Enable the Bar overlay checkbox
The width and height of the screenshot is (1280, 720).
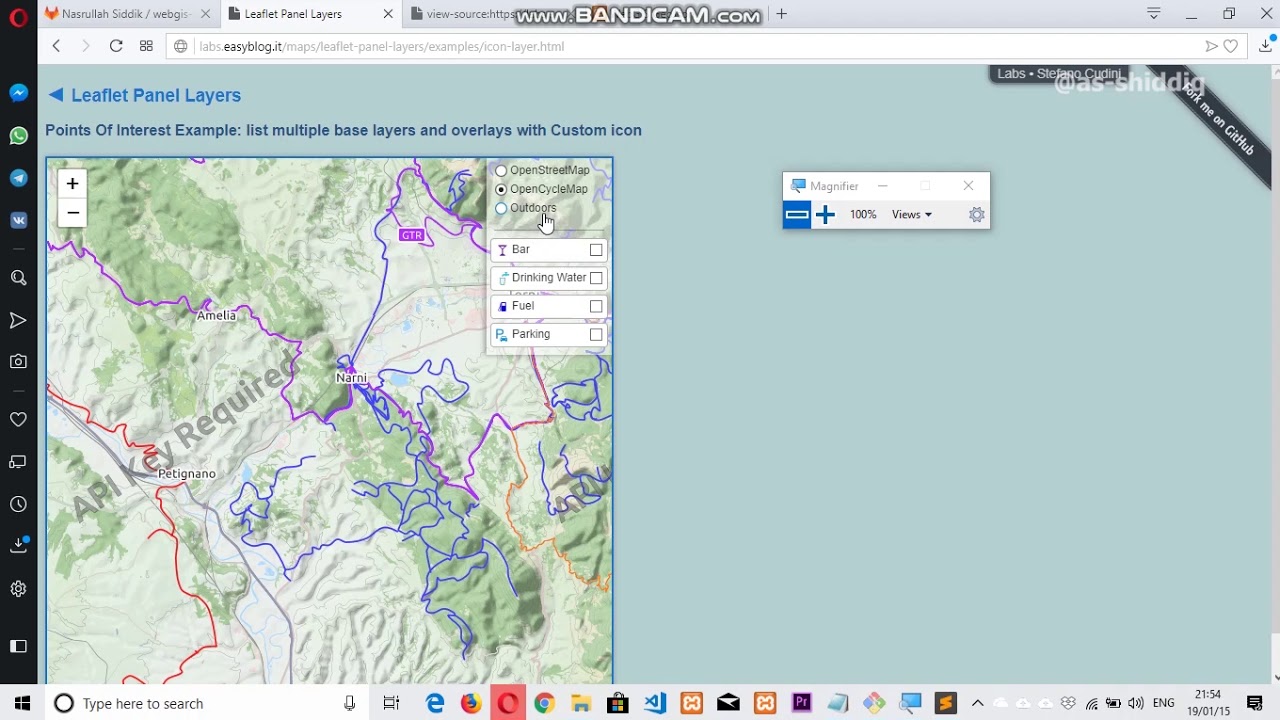(x=596, y=250)
